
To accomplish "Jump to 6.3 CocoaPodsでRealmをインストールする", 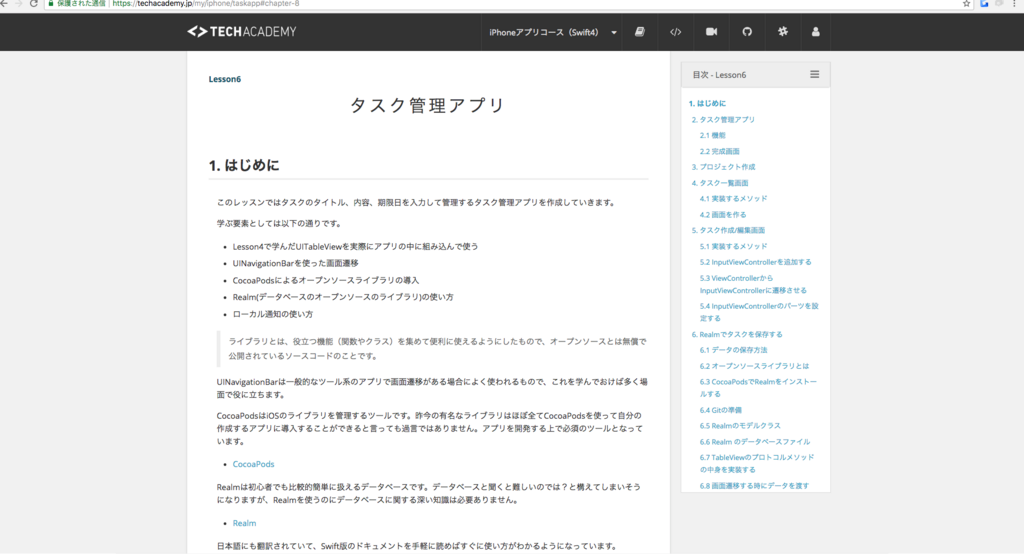I will point(758,387).
